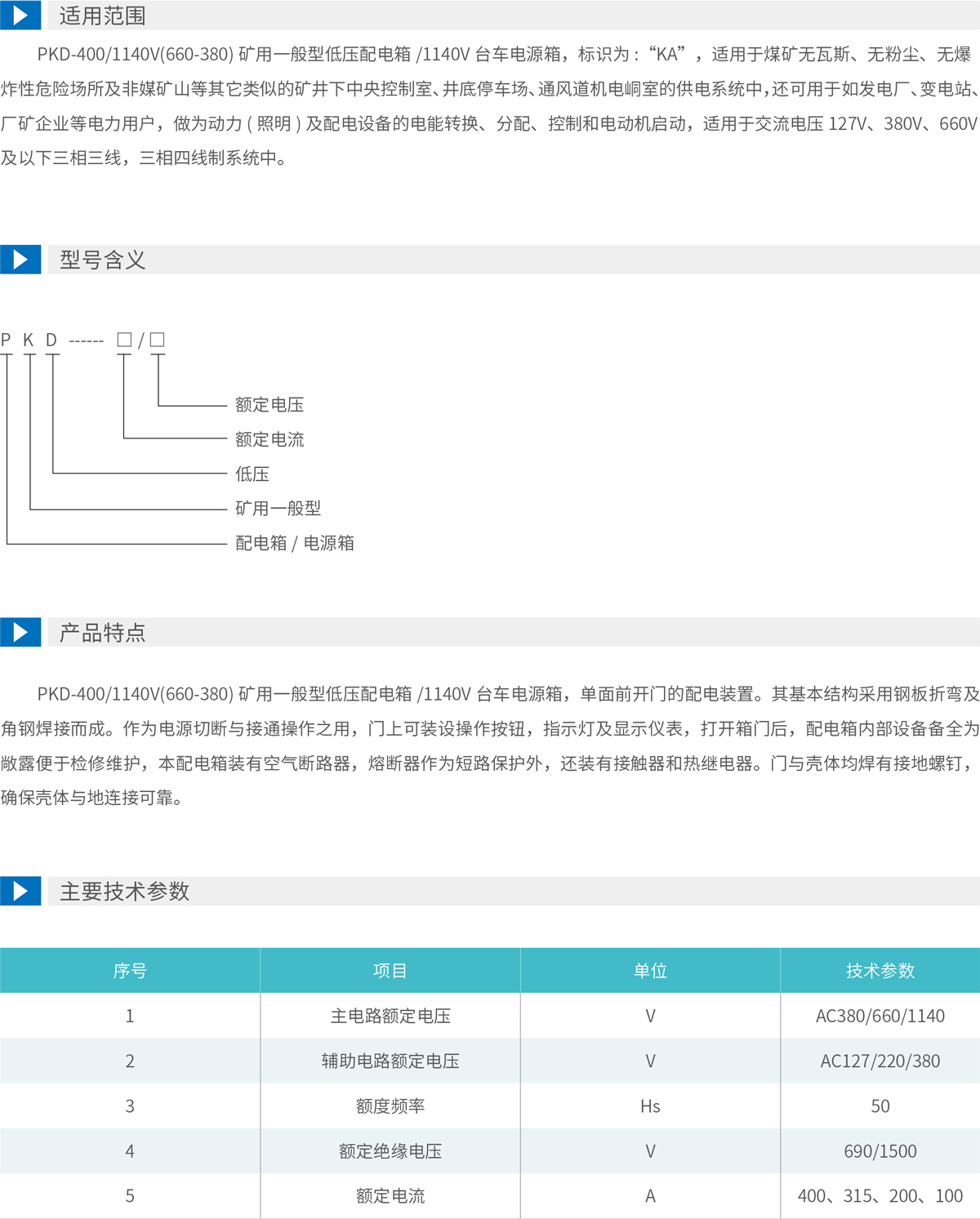Select the AC380/660/1140 parameter cell
Viewport: 980px width, 1219px height.
click(880, 1016)
